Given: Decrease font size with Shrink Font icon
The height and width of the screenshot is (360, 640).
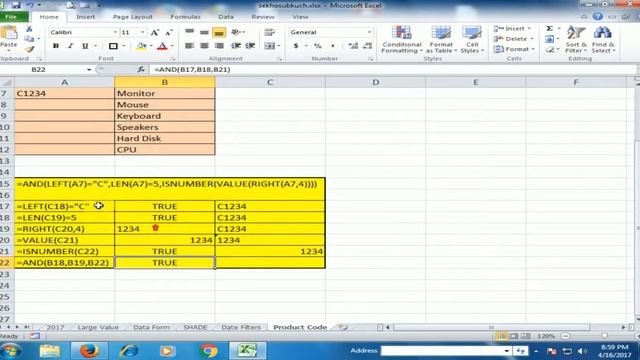Looking at the screenshot, I should click(x=169, y=33).
